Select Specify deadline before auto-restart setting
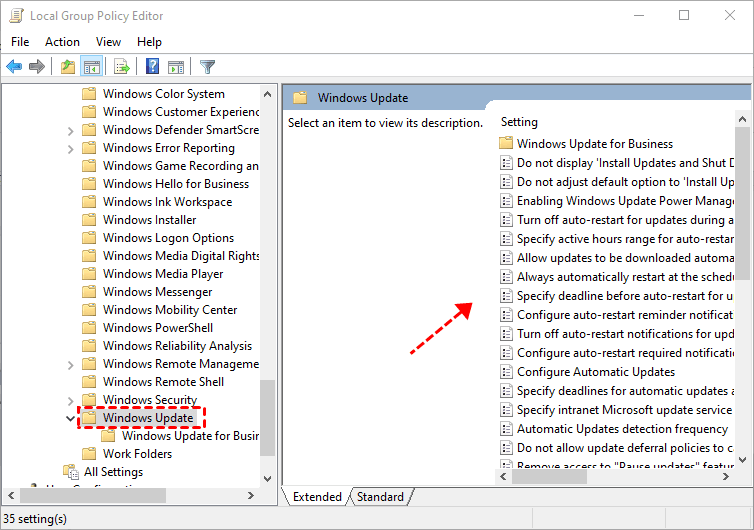The height and width of the screenshot is (530, 754). (x=625, y=296)
